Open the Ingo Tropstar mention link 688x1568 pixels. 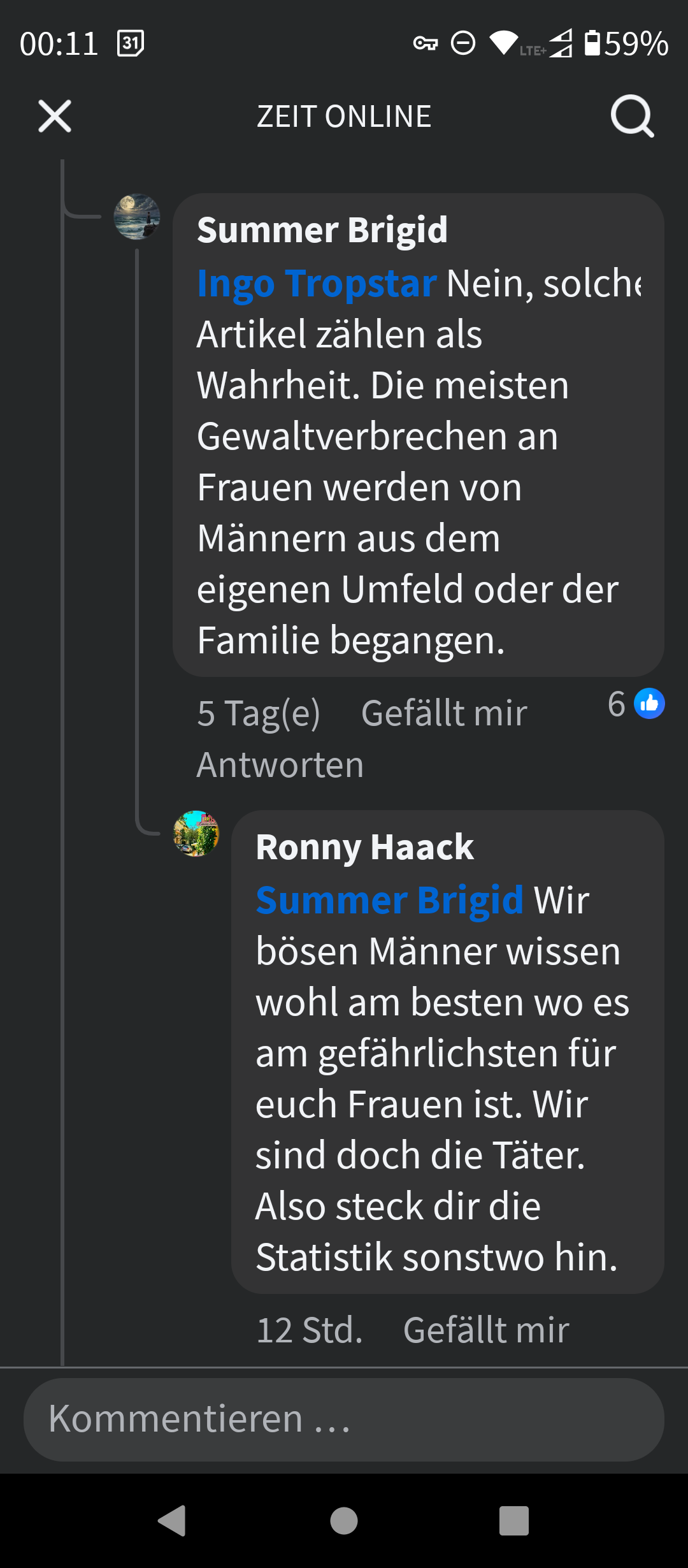[317, 283]
